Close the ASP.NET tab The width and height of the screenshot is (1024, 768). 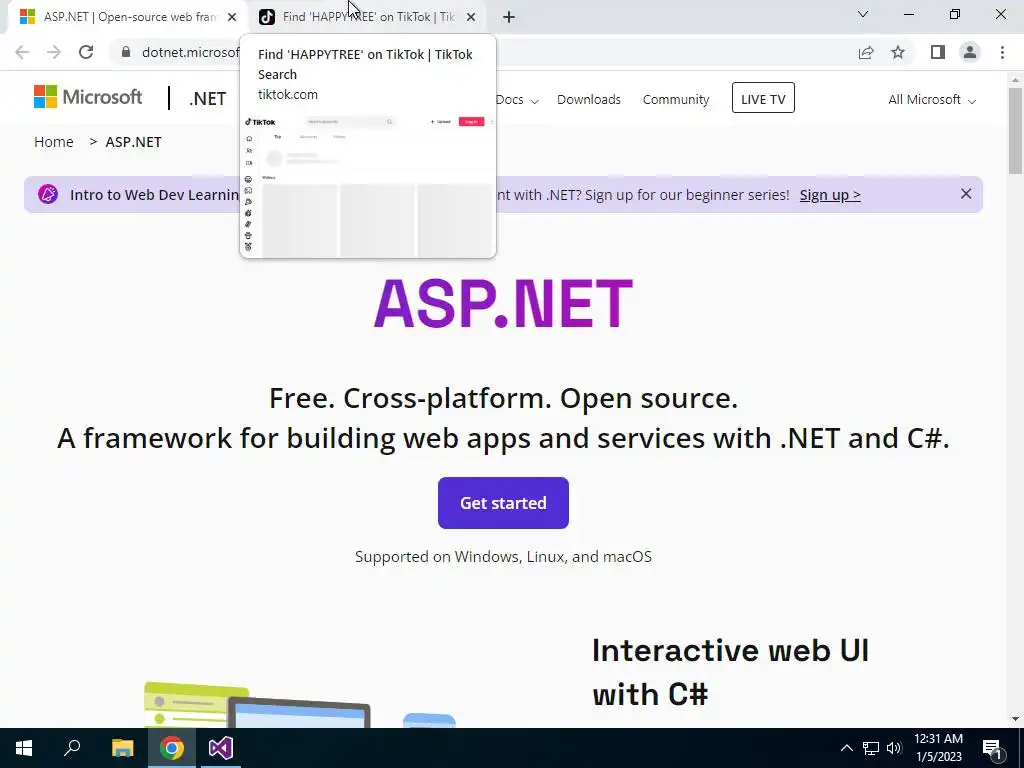[232, 17]
